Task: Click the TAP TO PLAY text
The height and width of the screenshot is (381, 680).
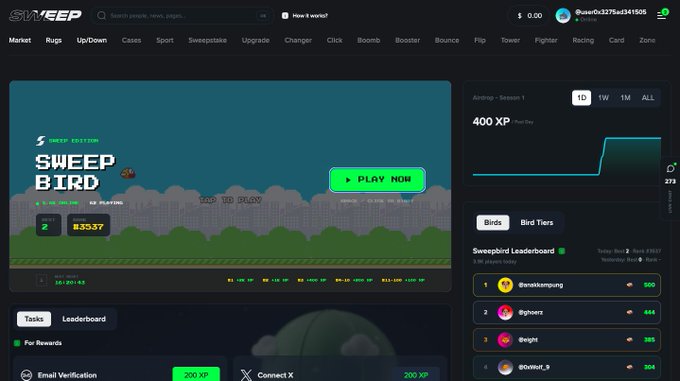Action: (x=230, y=200)
